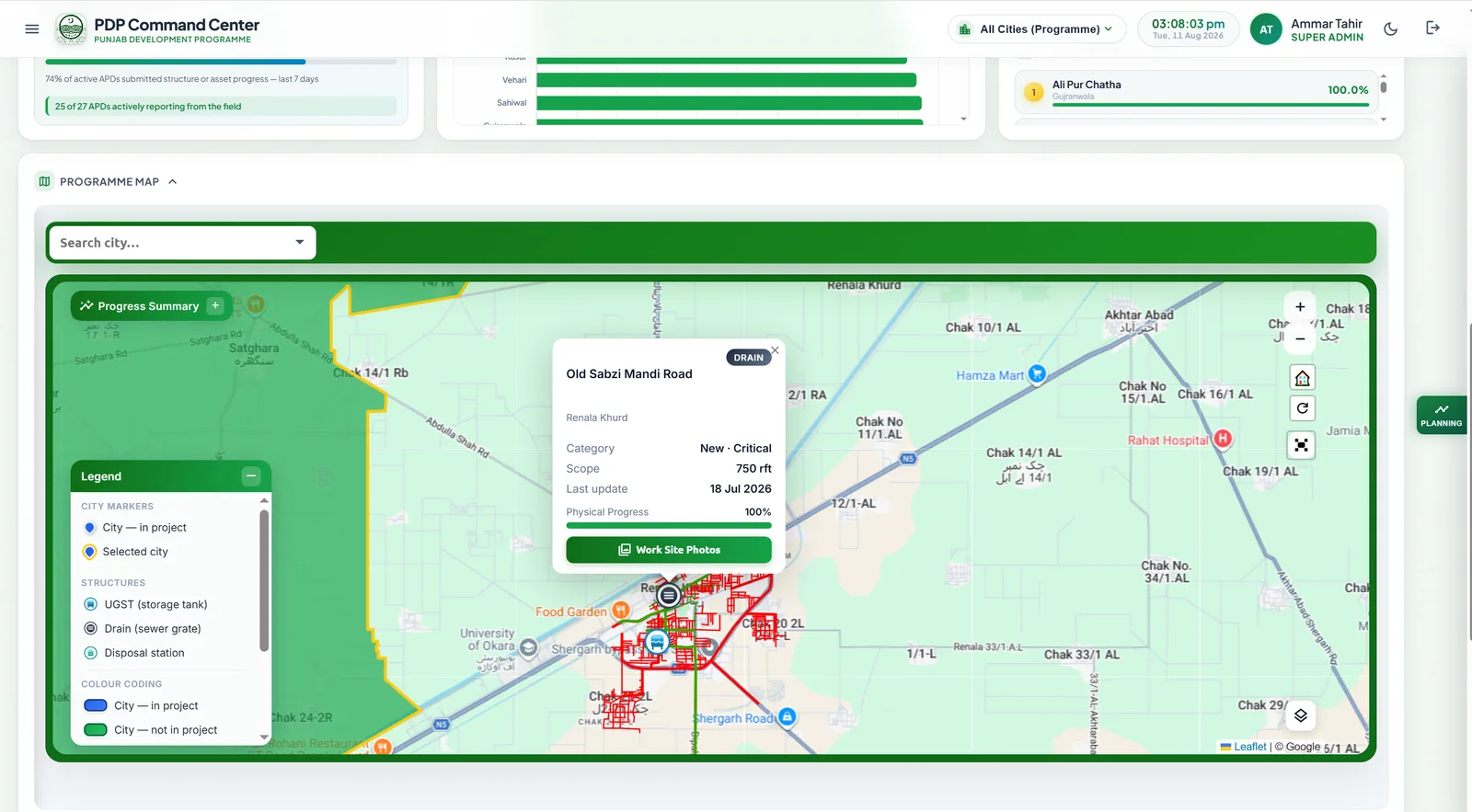1472x812 pixels.
Task: Click the 750 rft scope value
Action: (753, 469)
